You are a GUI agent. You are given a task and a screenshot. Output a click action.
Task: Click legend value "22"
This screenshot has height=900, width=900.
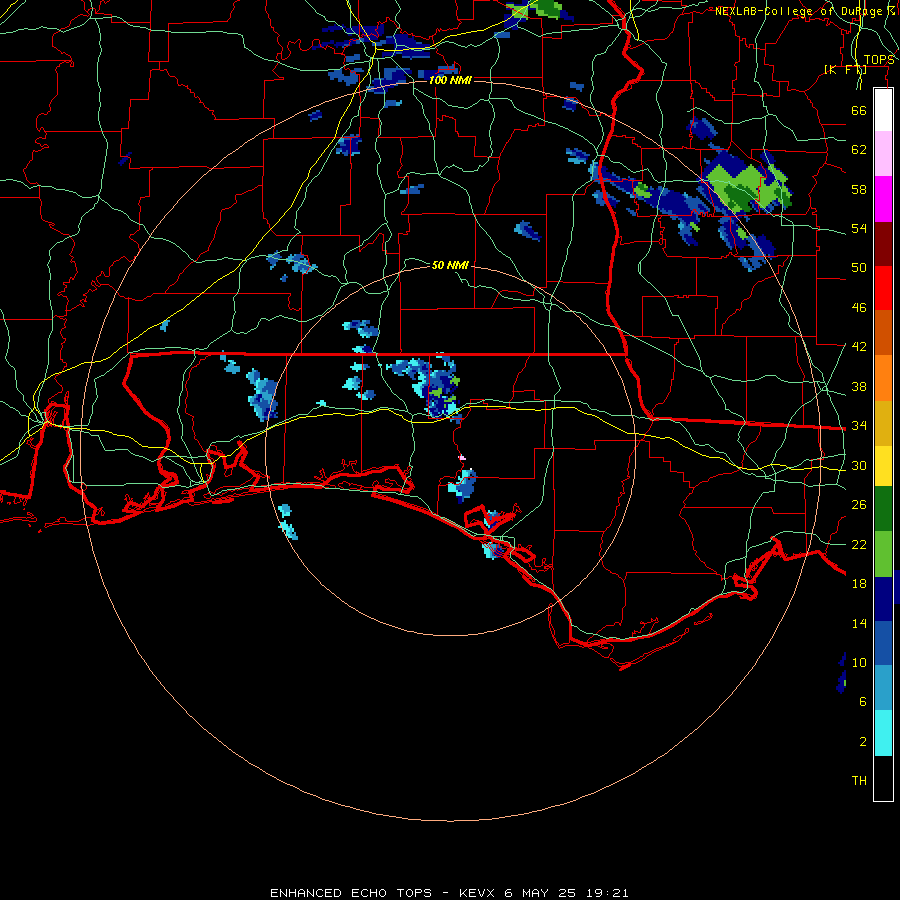[x=859, y=545]
